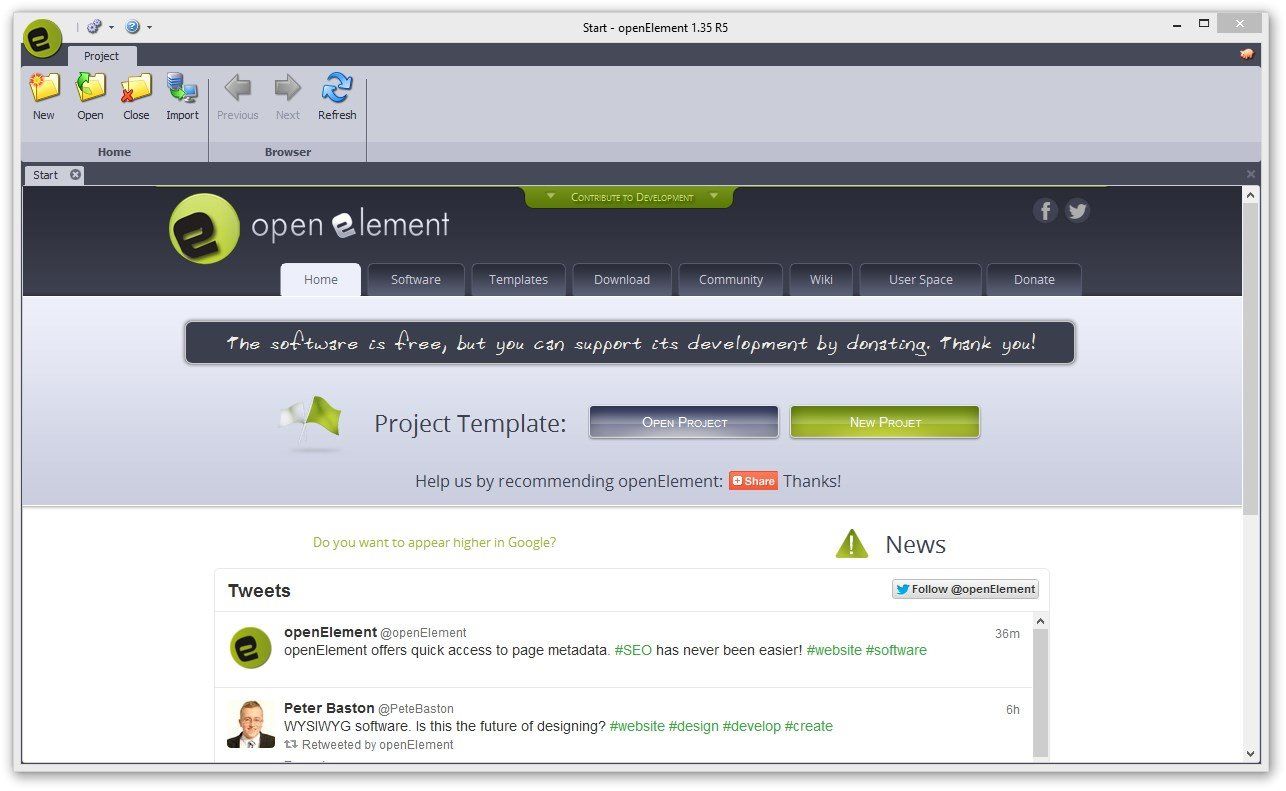
Task: Click 'Retweeted by openElement' text
Action: pyautogui.click(x=378, y=745)
